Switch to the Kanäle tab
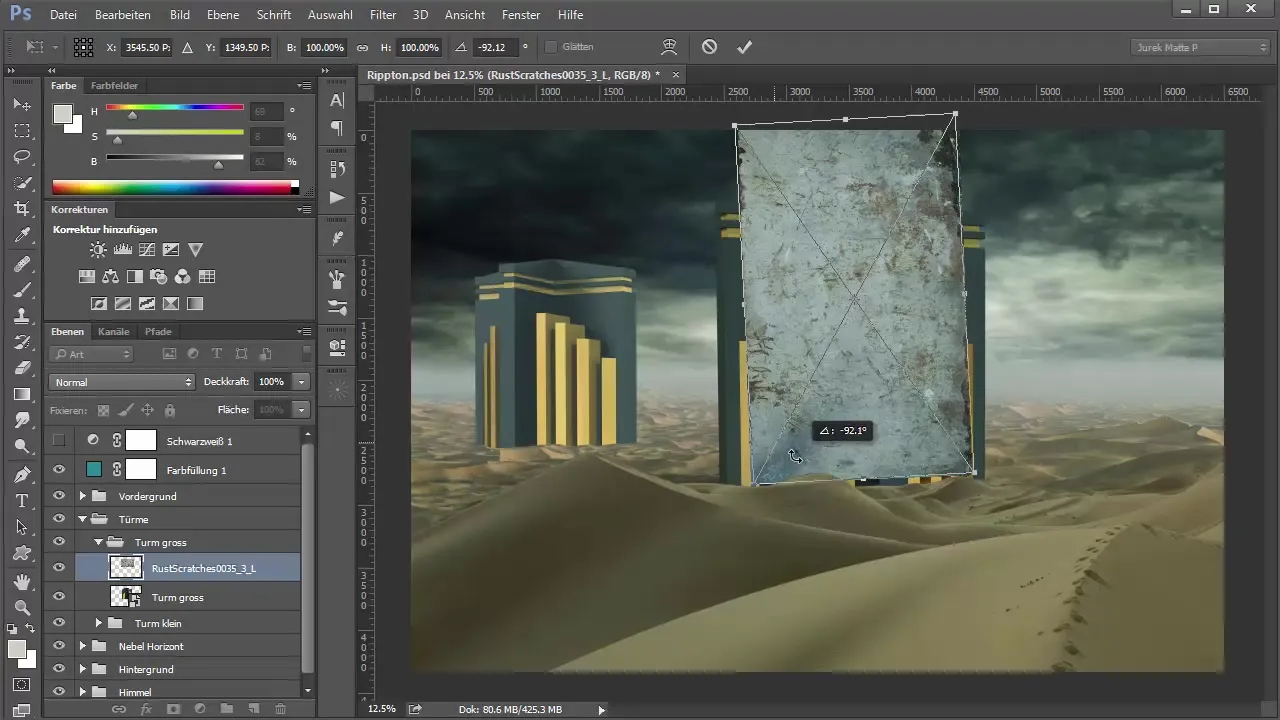This screenshot has height=720, width=1280. pos(113,331)
